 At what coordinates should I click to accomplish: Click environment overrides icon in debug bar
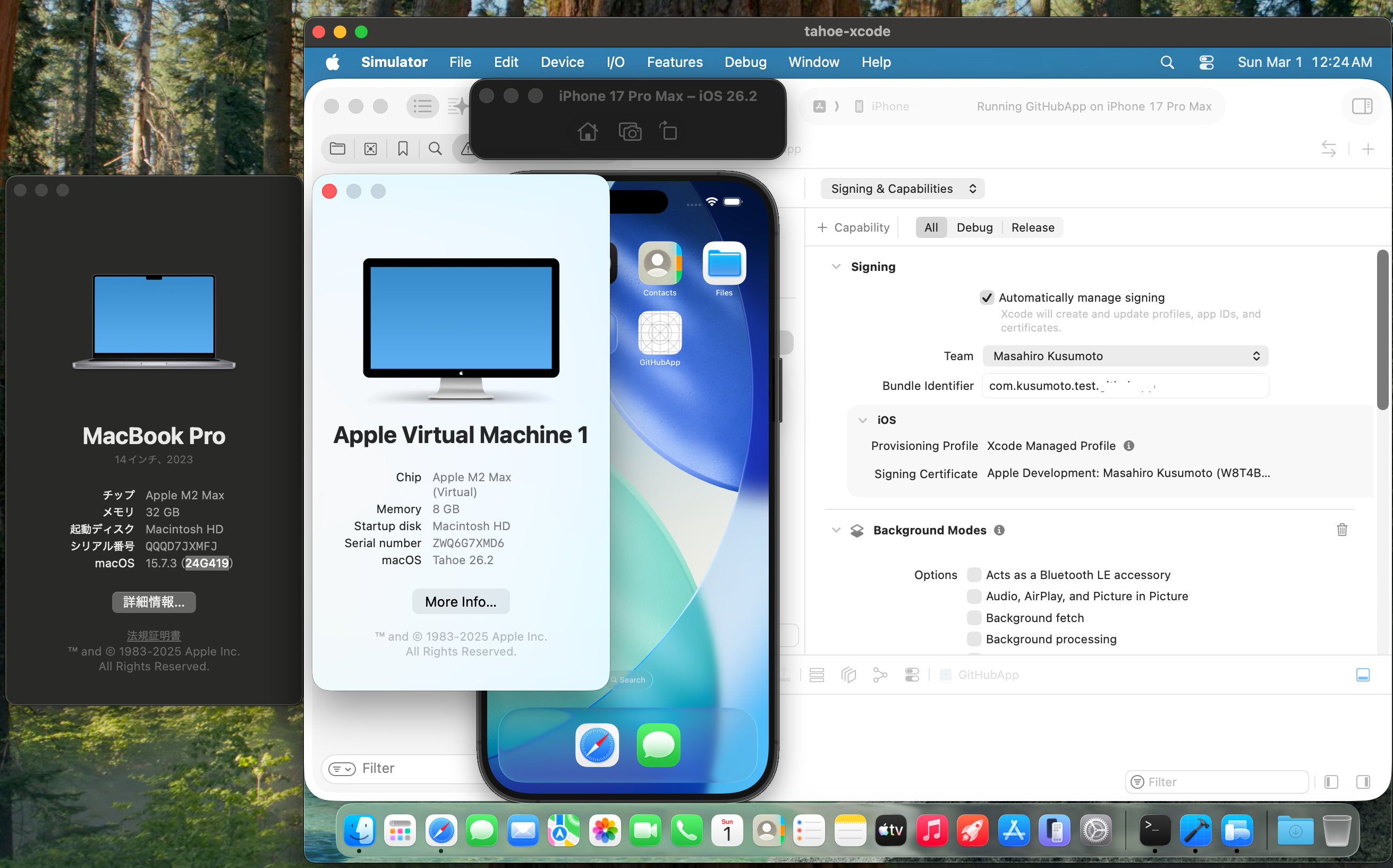point(912,675)
